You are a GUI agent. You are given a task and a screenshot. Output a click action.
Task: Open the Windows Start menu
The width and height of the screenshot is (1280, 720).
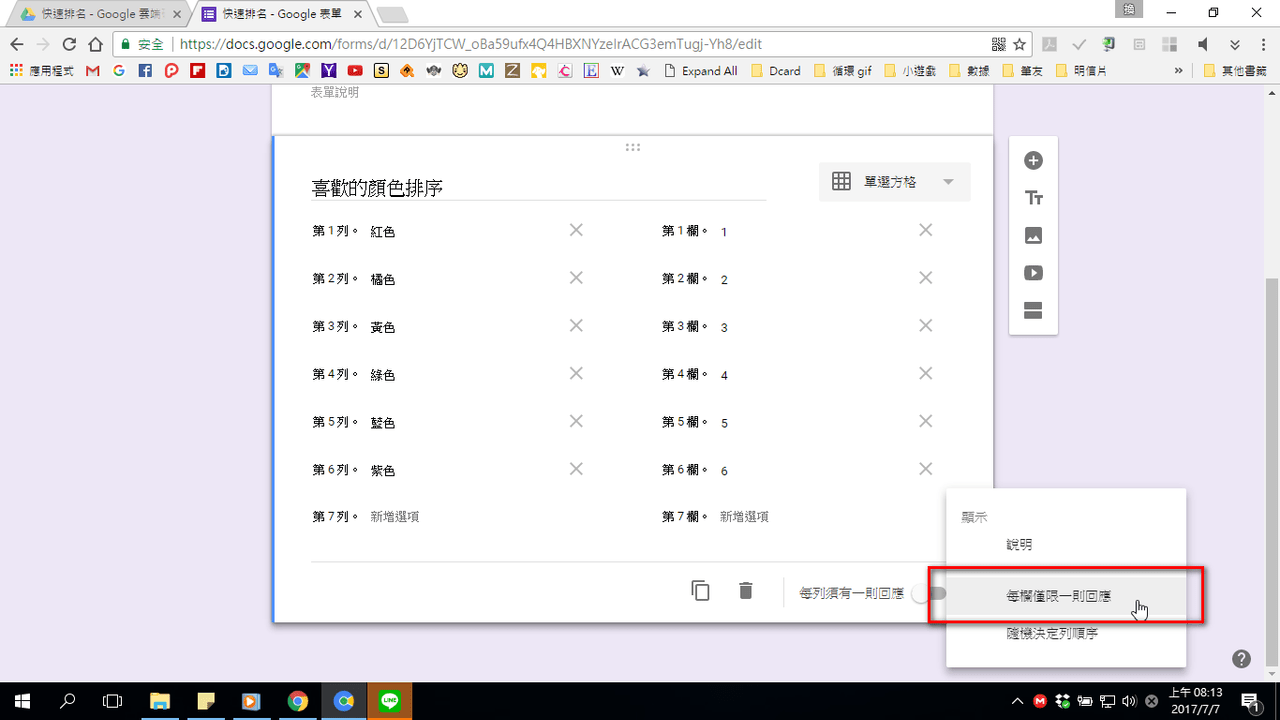click(x=22, y=701)
